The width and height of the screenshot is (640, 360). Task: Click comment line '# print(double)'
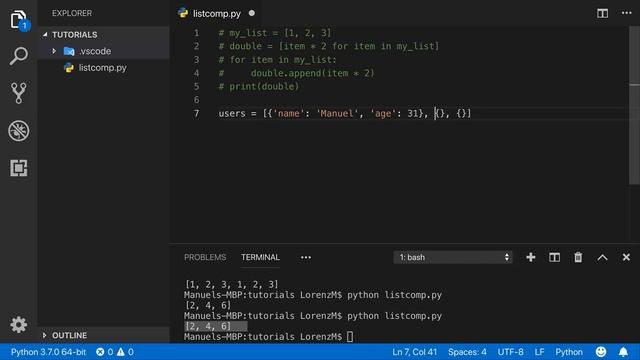[x=259, y=87]
